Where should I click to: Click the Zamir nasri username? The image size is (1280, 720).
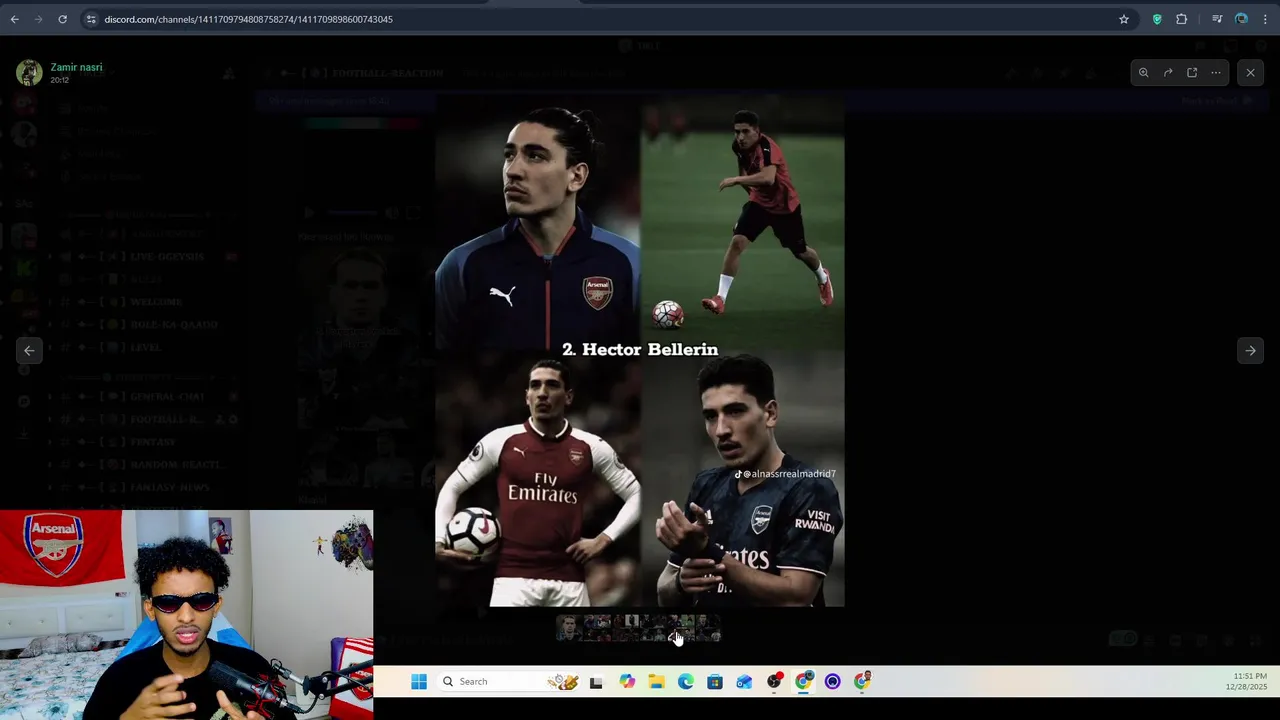[76, 67]
